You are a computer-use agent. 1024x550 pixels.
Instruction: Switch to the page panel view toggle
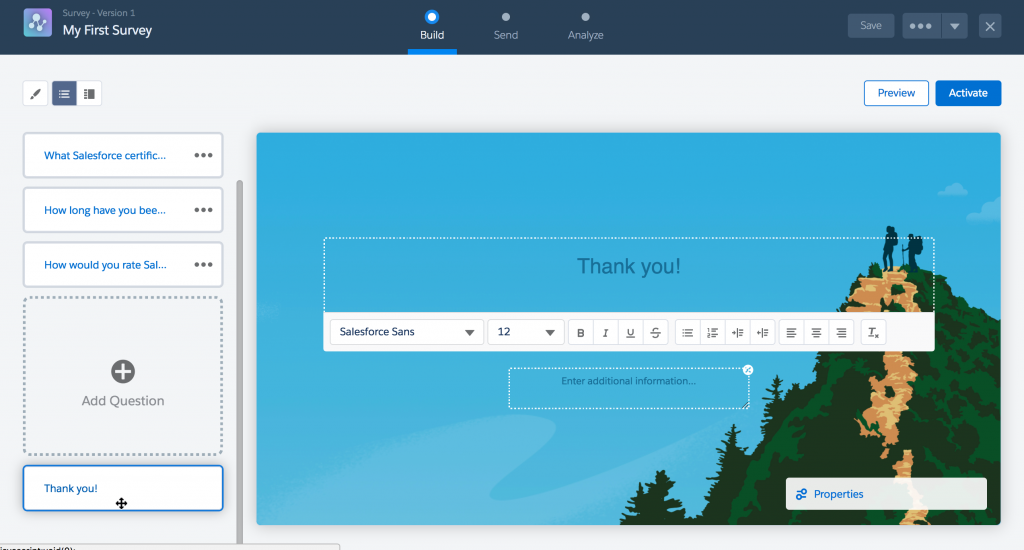[x=89, y=94]
